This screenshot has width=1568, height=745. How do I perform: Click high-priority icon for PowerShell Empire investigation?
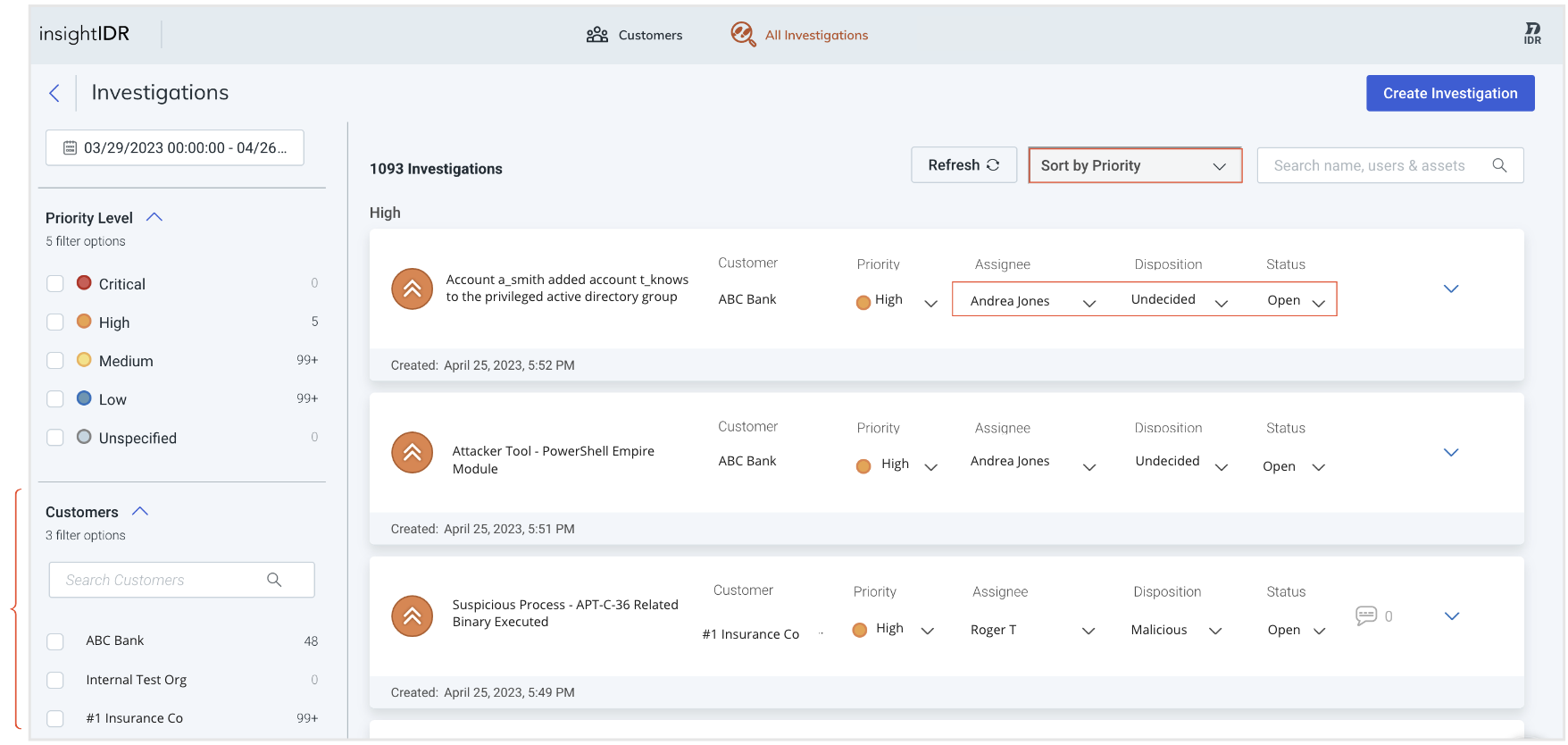pyautogui.click(x=412, y=453)
